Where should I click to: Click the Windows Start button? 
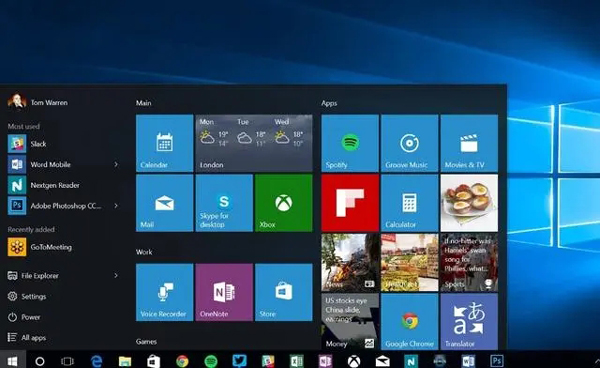[12, 361]
